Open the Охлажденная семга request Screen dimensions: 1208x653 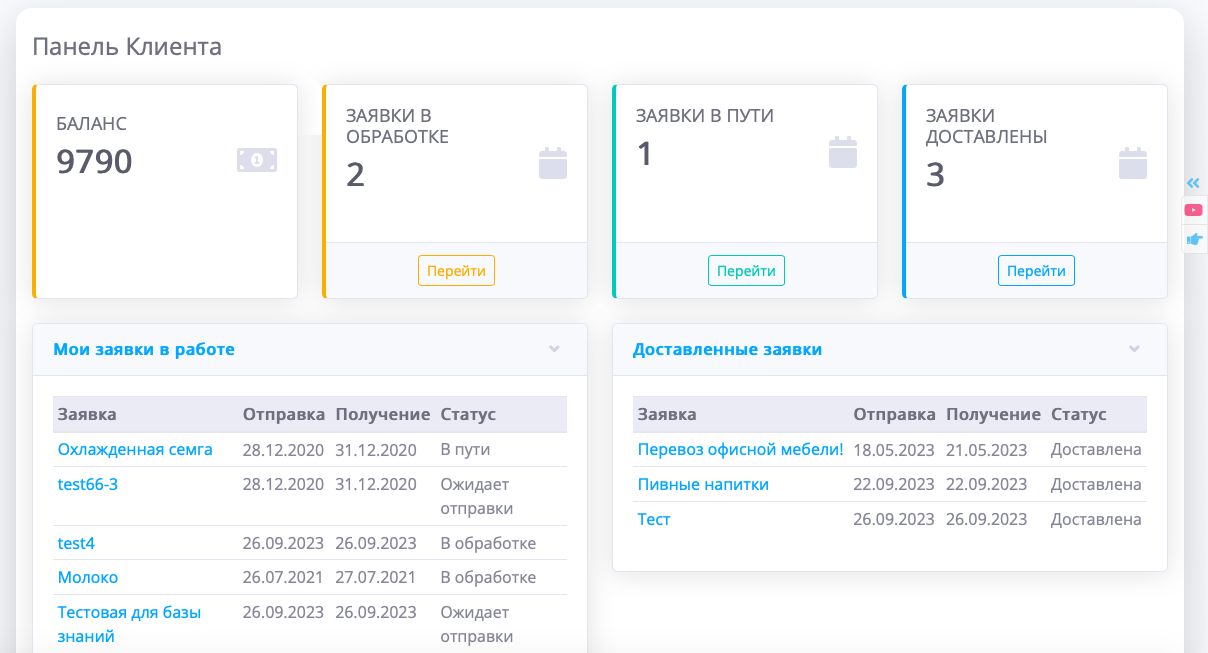tap(135, 450)
